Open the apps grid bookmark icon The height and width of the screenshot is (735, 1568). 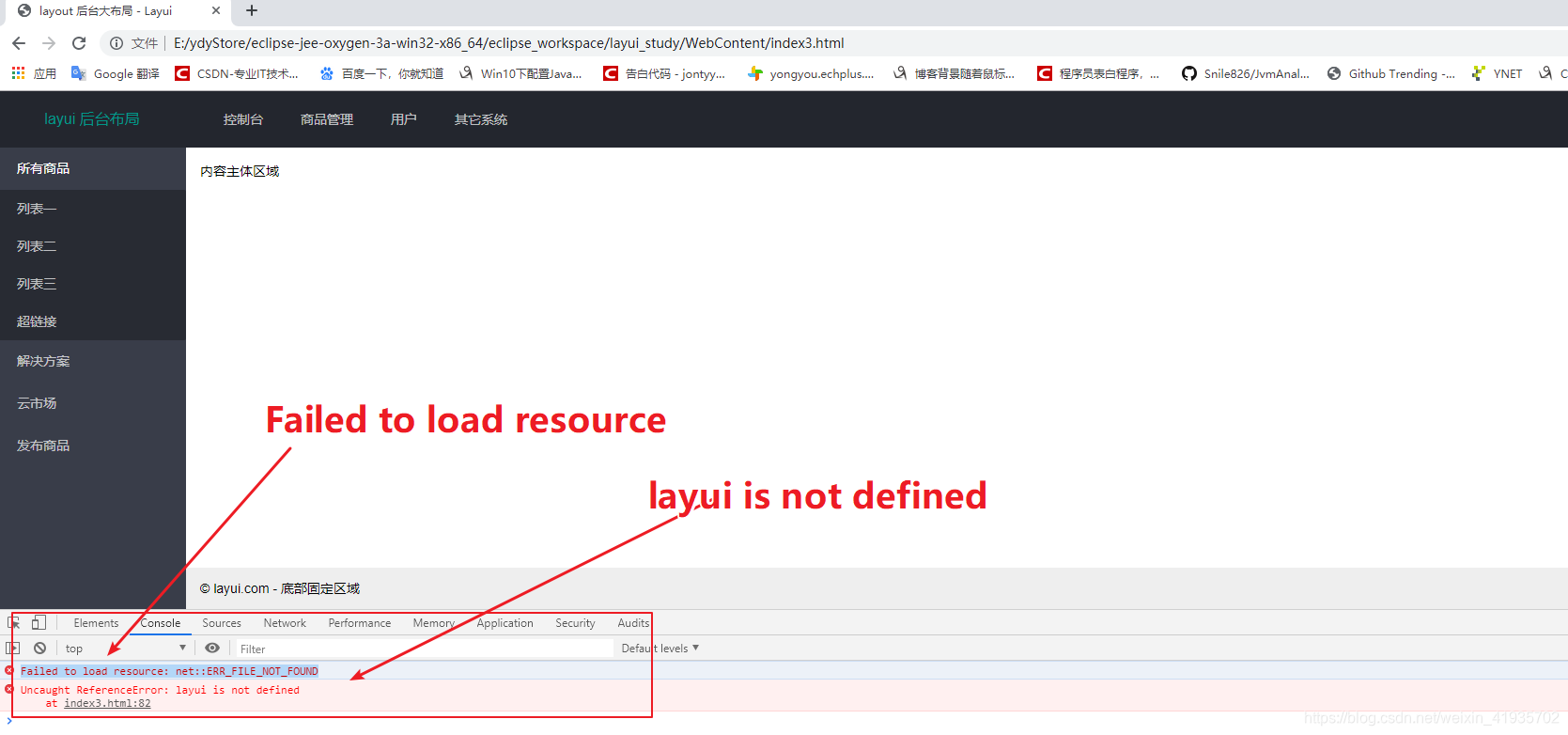click(18, 73)
